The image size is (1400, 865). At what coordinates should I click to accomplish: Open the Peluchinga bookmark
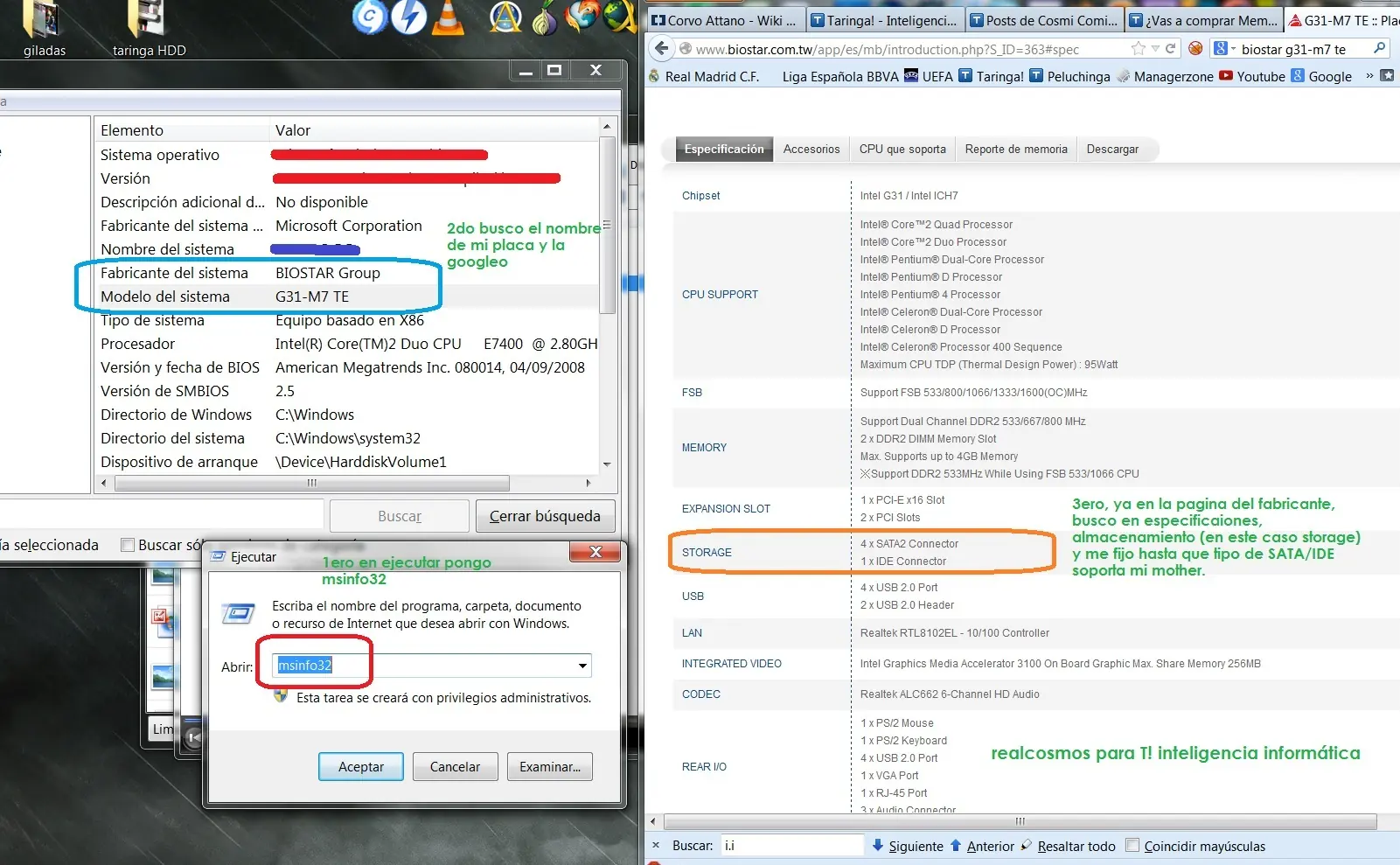(x=1069, y=76)
